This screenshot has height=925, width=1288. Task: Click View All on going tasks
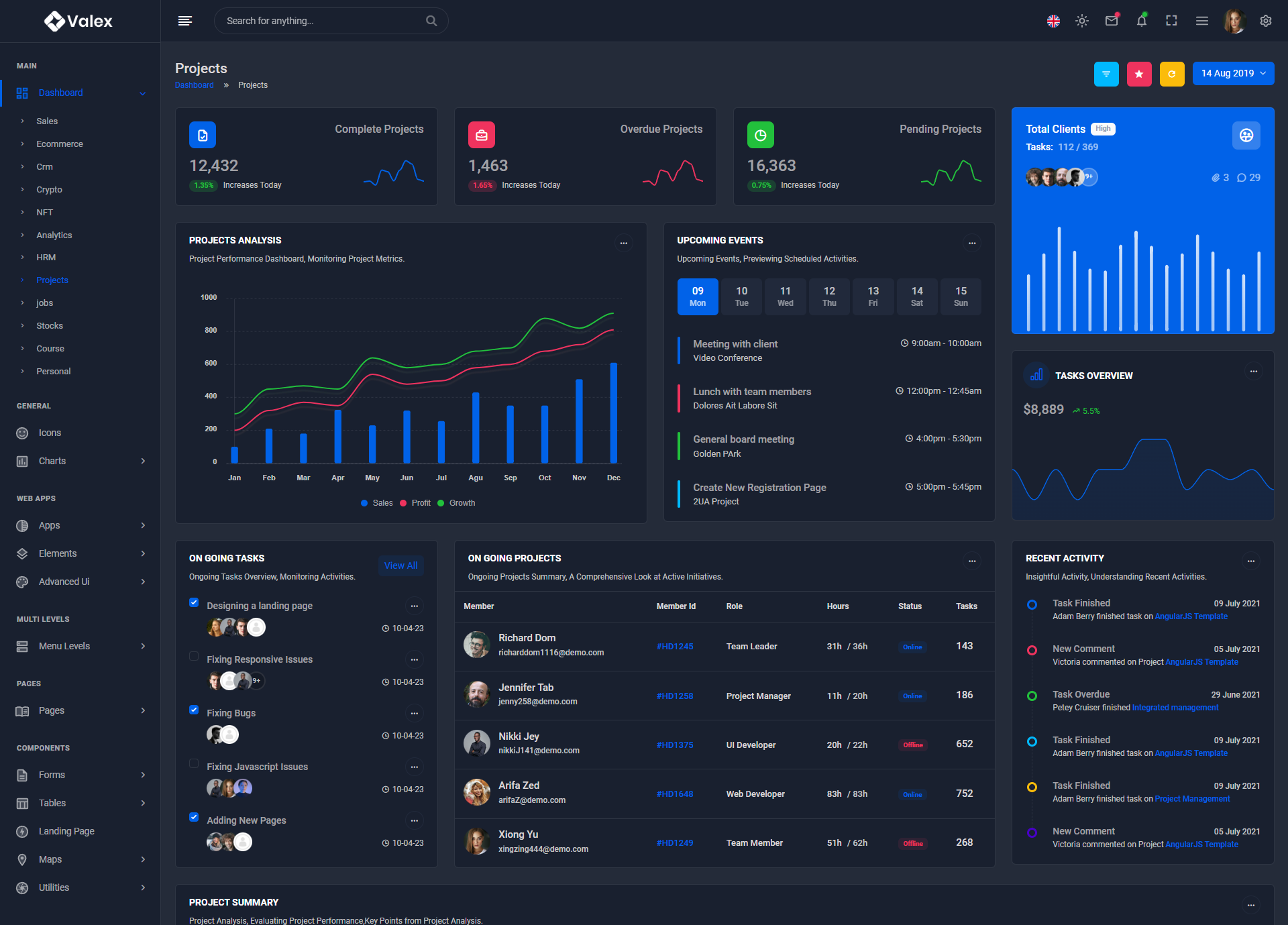pyautogui.click(x=400, y=565)
